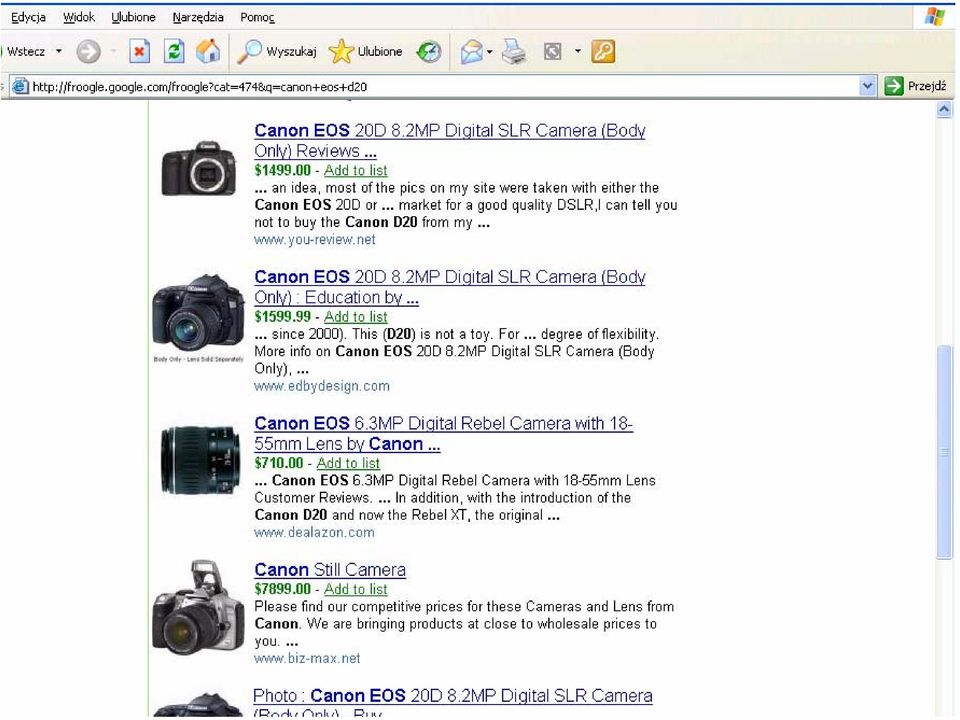
Task: Expand the address bar dropdown
Action: 867,86
